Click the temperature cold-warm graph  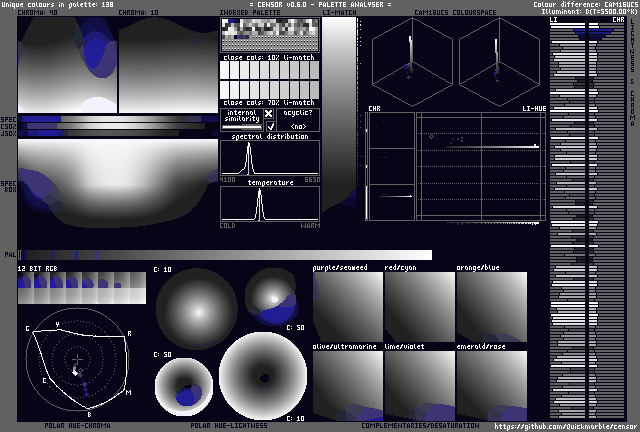click(269, 204)
